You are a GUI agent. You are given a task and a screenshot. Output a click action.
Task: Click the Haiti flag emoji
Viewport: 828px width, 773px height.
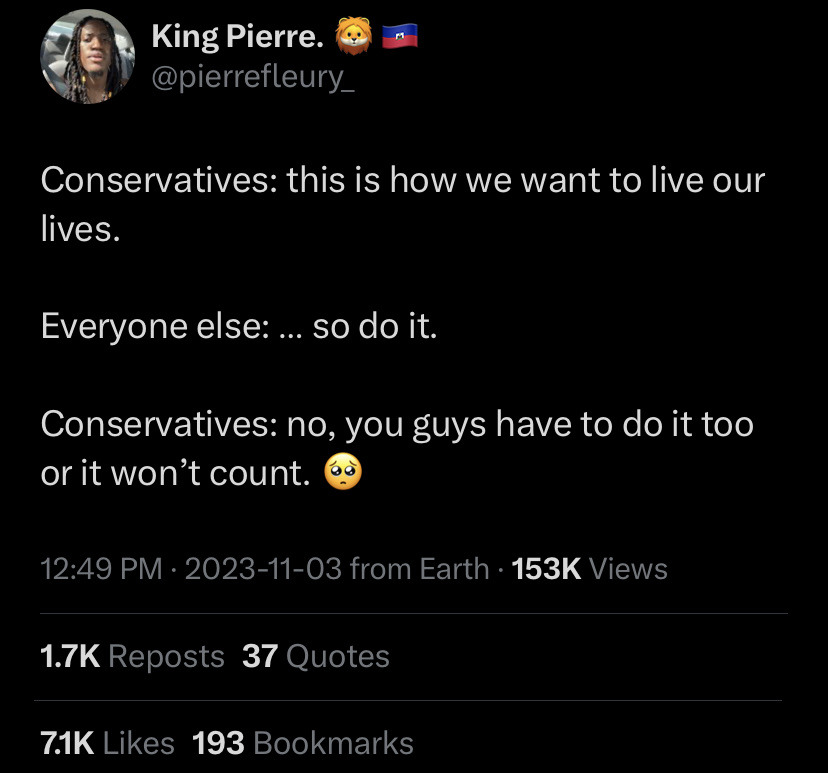(x=398, y=38)
